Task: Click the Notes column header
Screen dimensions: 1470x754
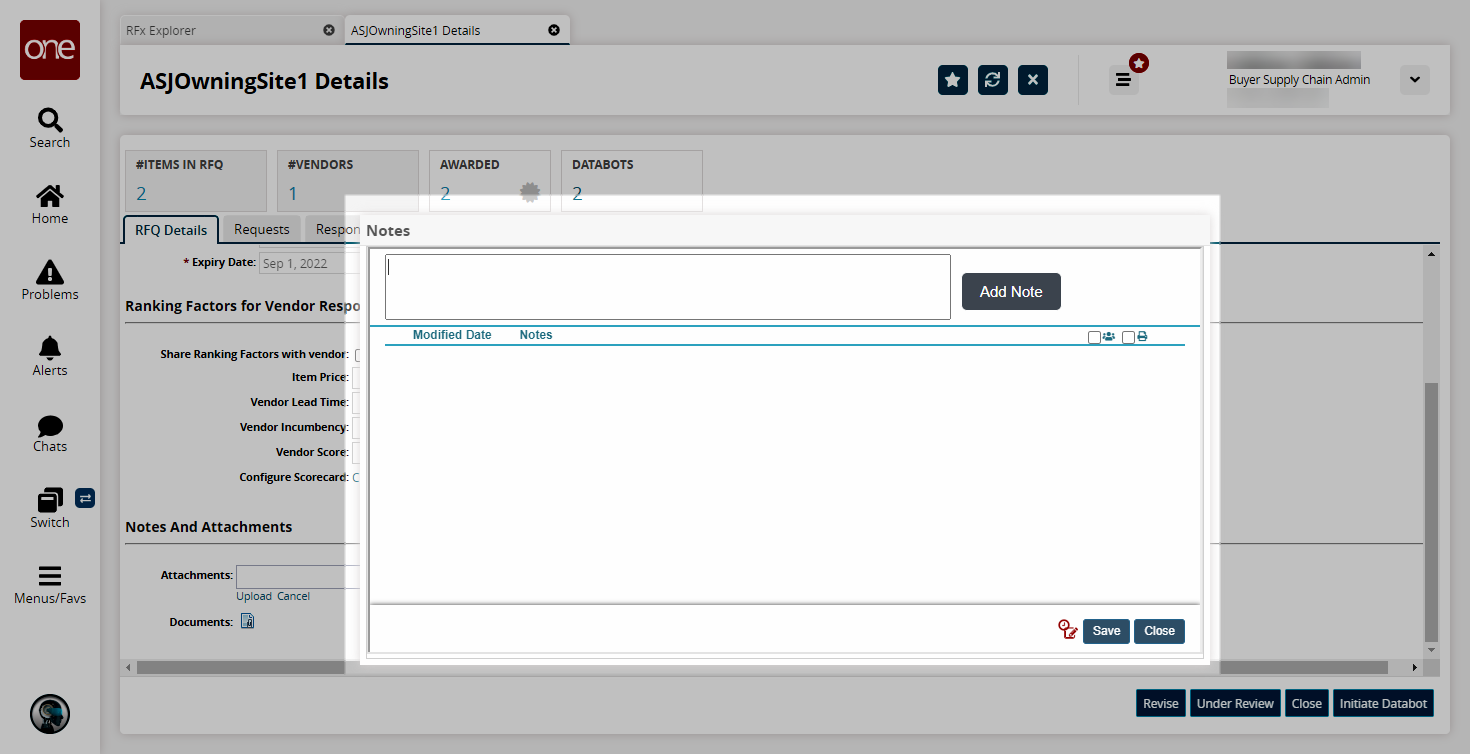Action: point(536,335)
